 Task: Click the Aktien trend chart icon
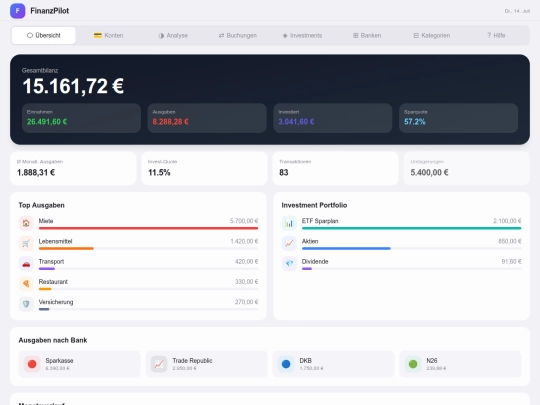(x=289, y=243)
